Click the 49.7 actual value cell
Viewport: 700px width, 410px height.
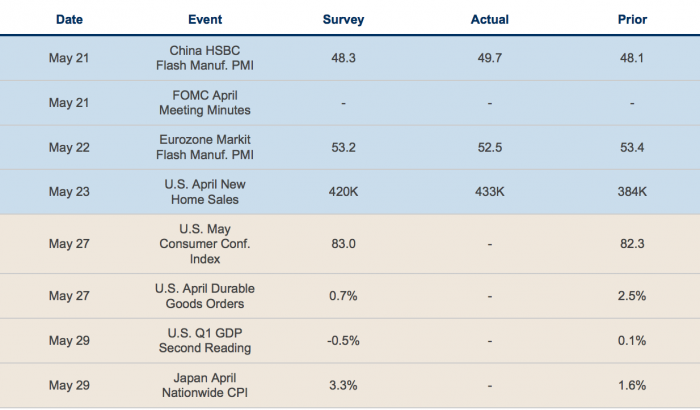pyautogui.click(x=490, y=58)
